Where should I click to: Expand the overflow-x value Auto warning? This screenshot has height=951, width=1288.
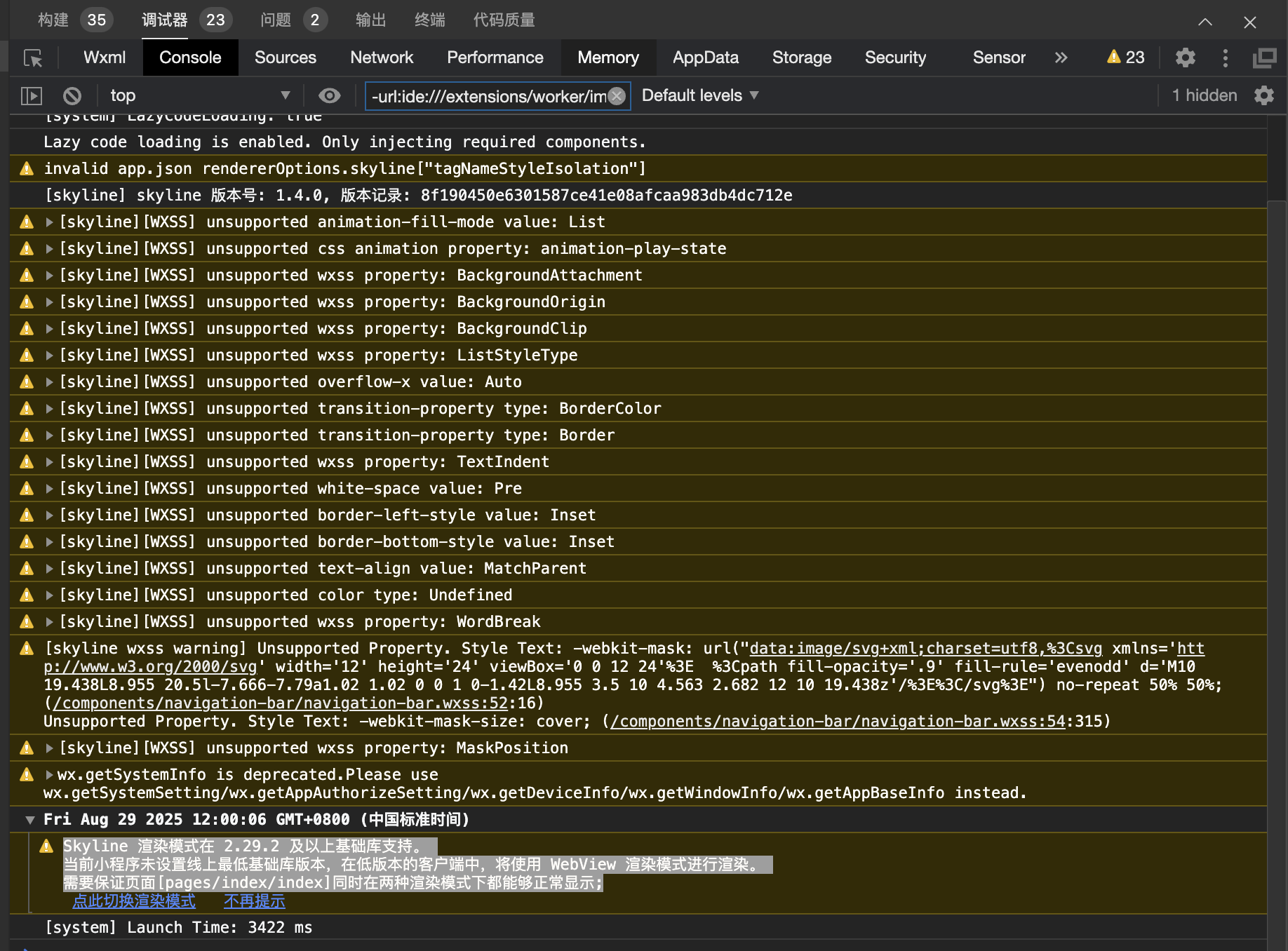[49, 382]
